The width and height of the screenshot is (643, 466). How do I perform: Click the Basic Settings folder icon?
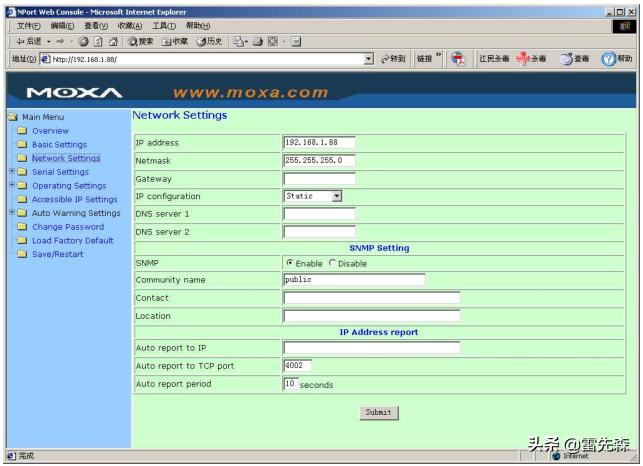22,145
